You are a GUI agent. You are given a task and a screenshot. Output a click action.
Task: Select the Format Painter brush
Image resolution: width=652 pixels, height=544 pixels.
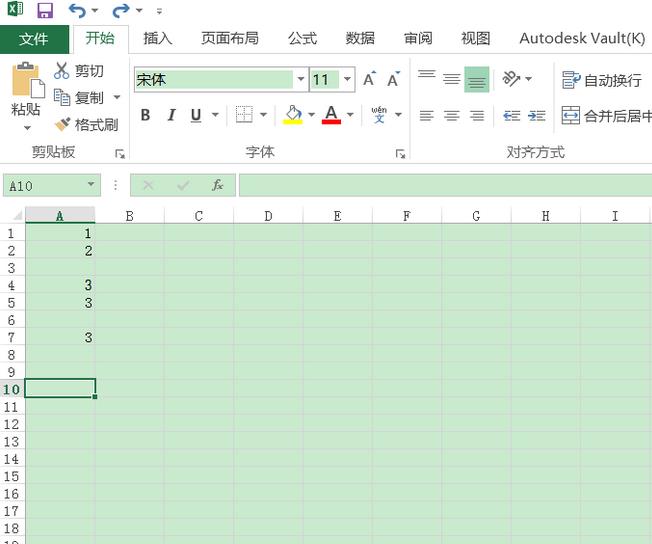pyautogui.click(x=62, y=124)
